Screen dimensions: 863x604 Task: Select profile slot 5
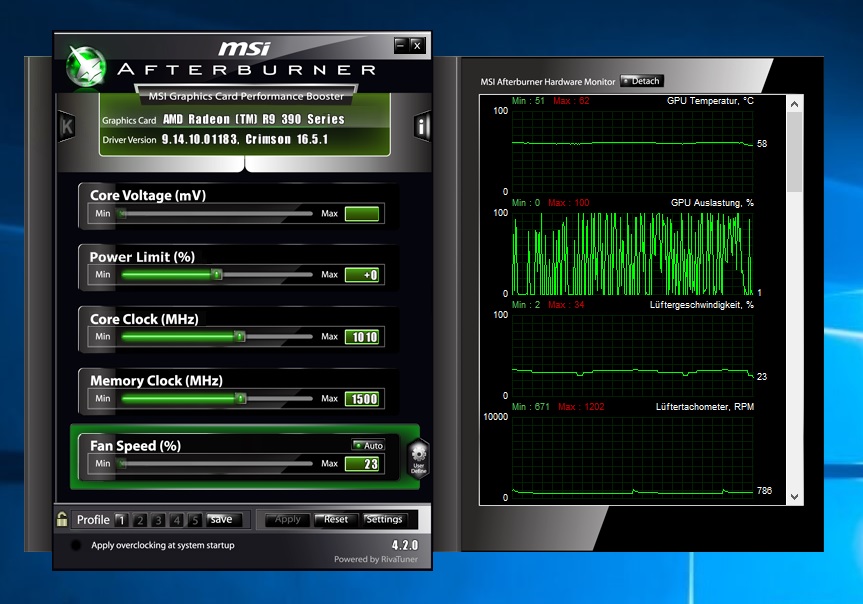point(194,520)
